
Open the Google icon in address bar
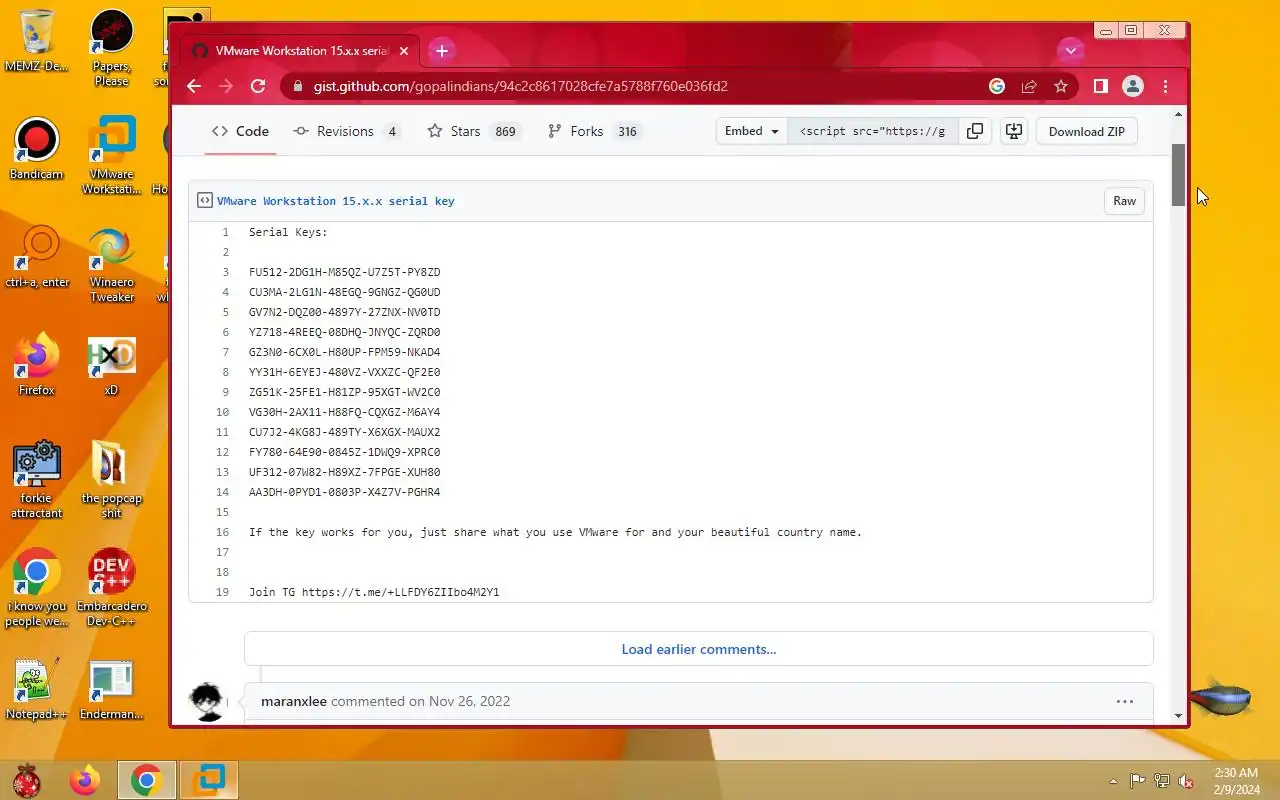997,86
